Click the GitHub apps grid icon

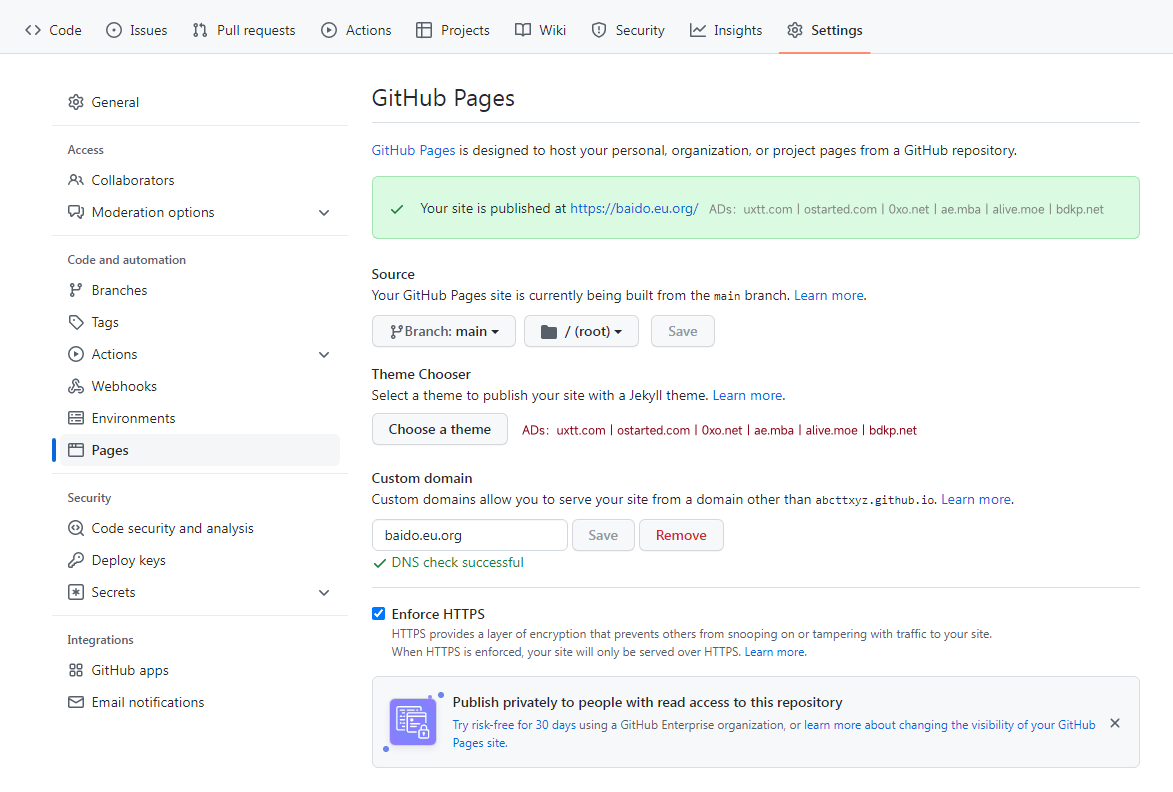[x=76, y=670]
